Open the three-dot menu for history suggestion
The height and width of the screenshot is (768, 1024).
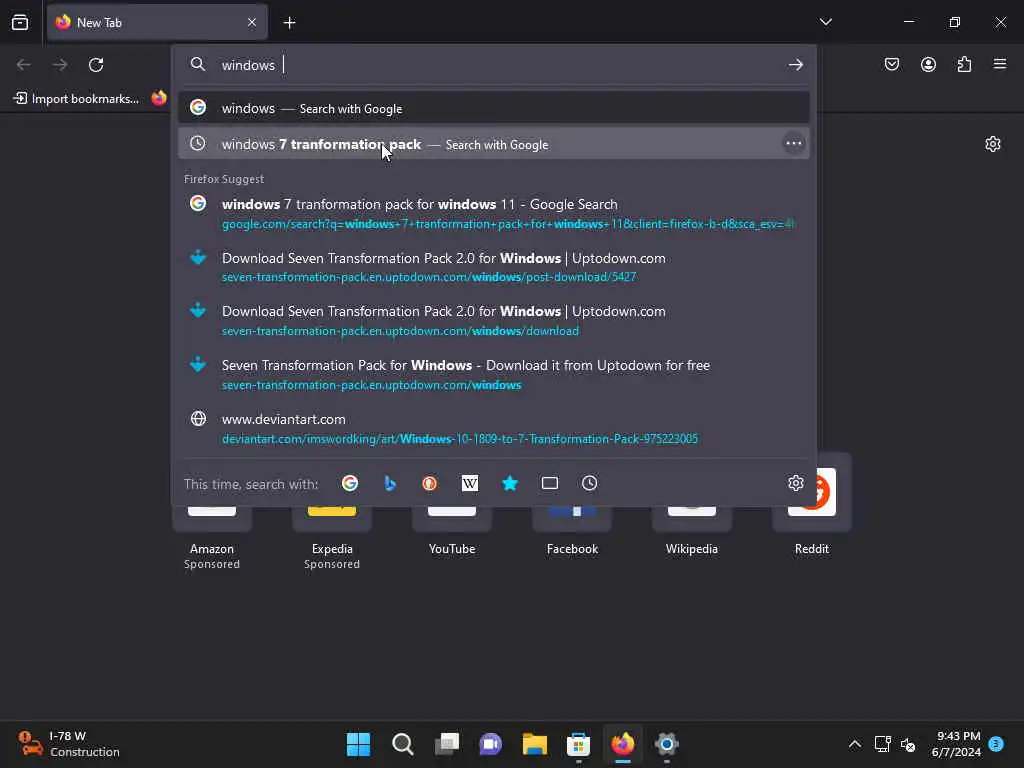tap(793, 144)
